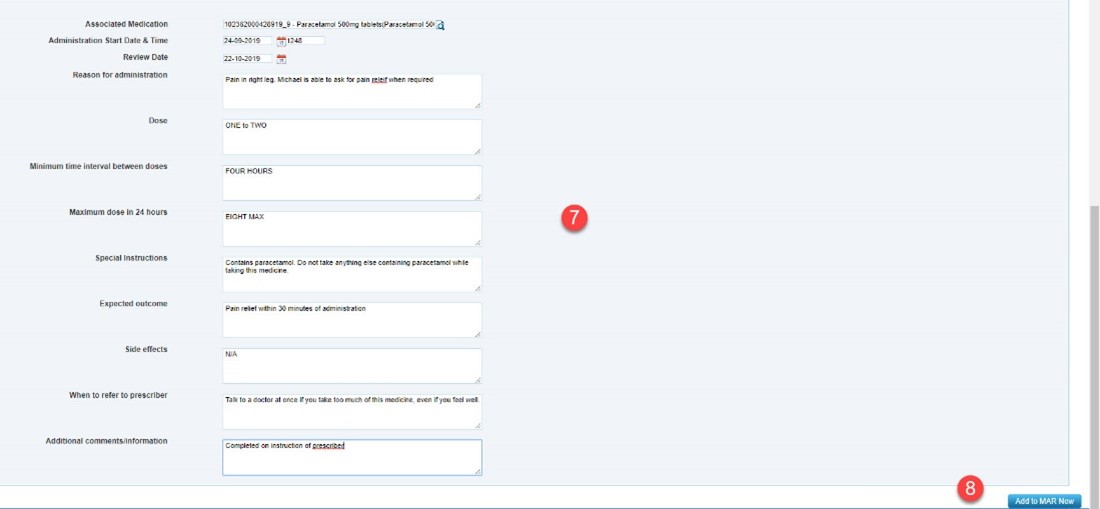Screen dimensions: 1100x509
Task: Open the Administration Start Date calendar picker
Action: [281, 41]
